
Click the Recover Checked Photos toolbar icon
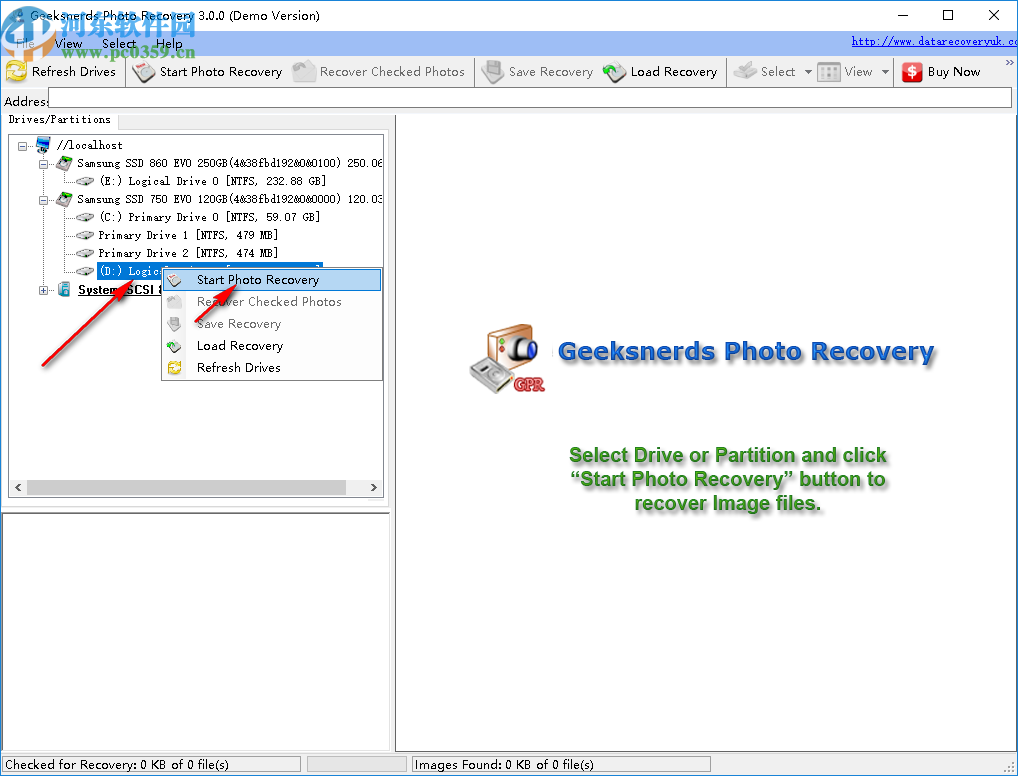[x=303, y=71]
